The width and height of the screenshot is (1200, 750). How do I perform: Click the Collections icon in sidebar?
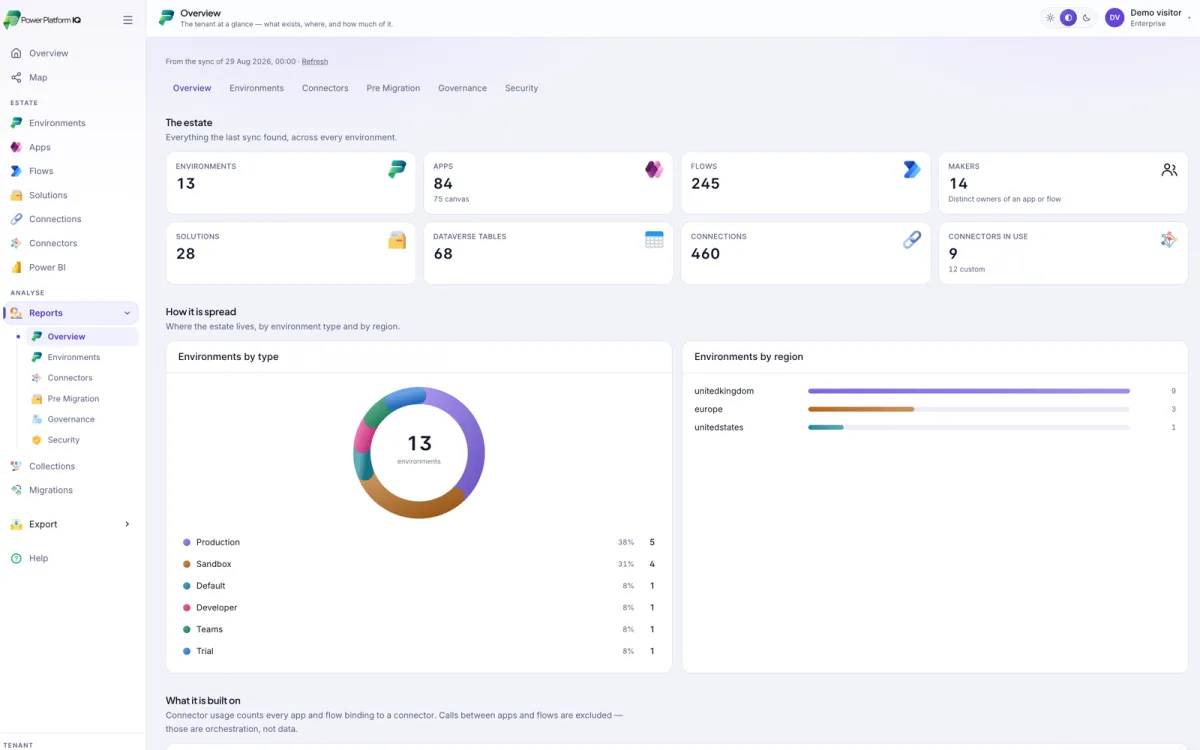click(x=16, y=466)
